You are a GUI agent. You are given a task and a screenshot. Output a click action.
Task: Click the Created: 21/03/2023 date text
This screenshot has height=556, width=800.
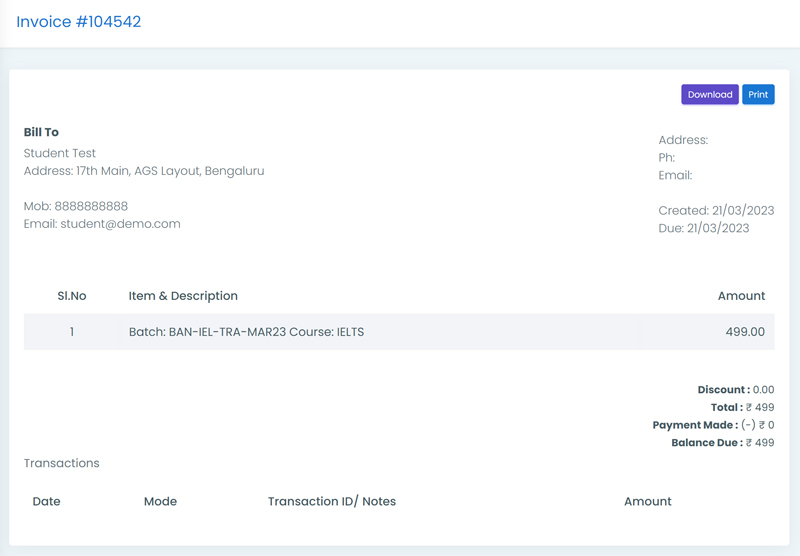(716, 211)
